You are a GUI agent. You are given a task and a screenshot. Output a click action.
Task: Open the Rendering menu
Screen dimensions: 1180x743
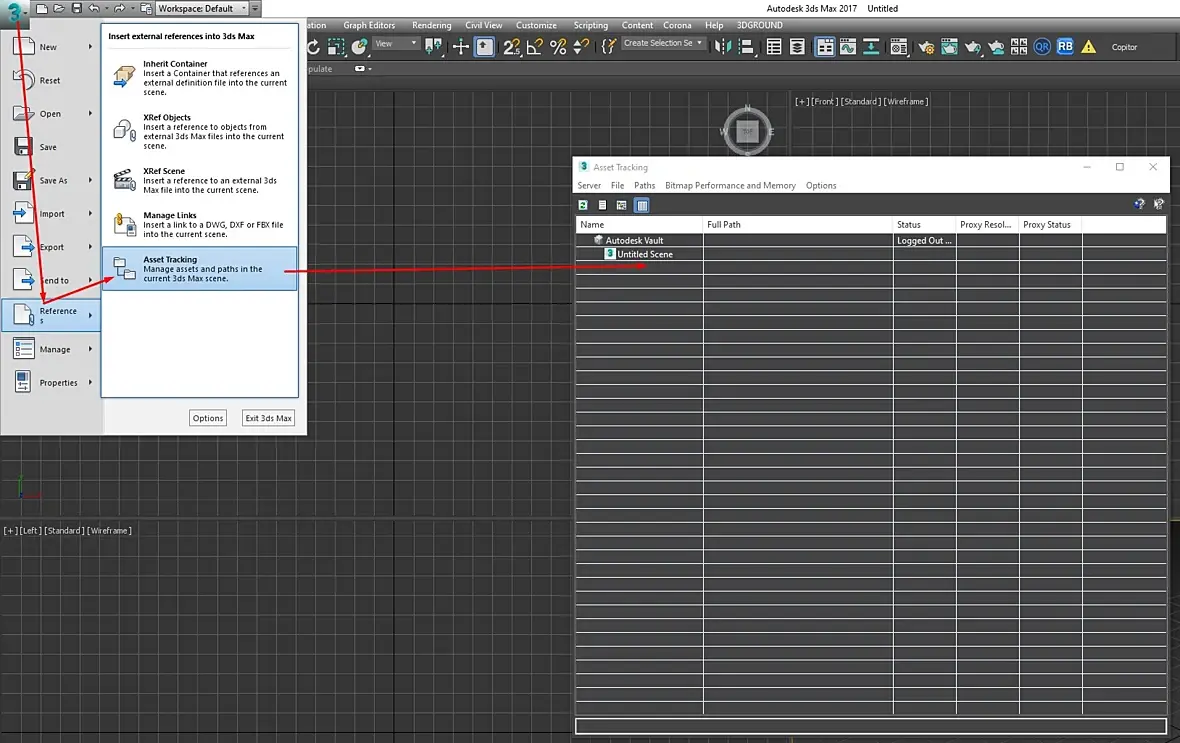pyautogui.click(x=431, y=25)
